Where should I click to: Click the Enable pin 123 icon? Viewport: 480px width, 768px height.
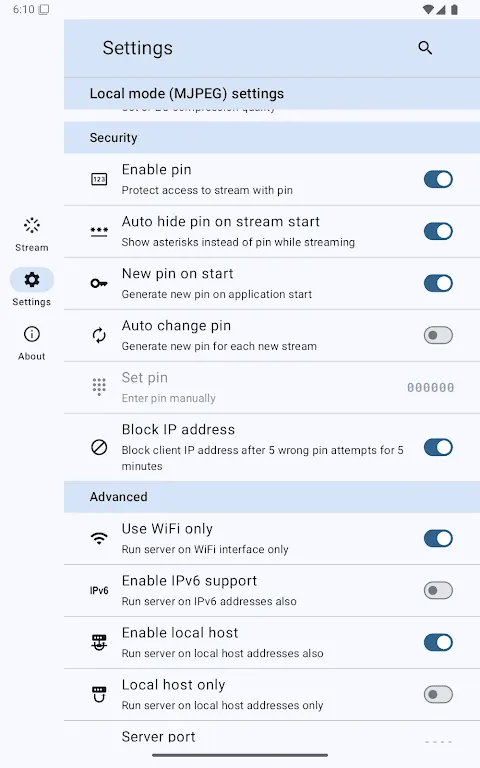coord(99,179)
